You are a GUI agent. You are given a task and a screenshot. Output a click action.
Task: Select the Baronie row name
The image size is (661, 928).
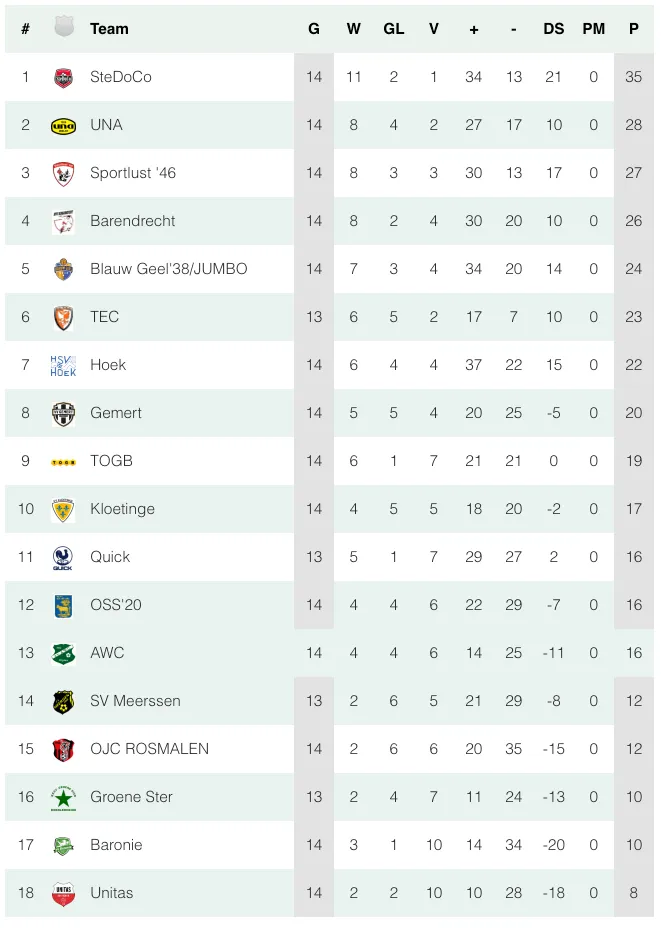(x=116, y=845)
